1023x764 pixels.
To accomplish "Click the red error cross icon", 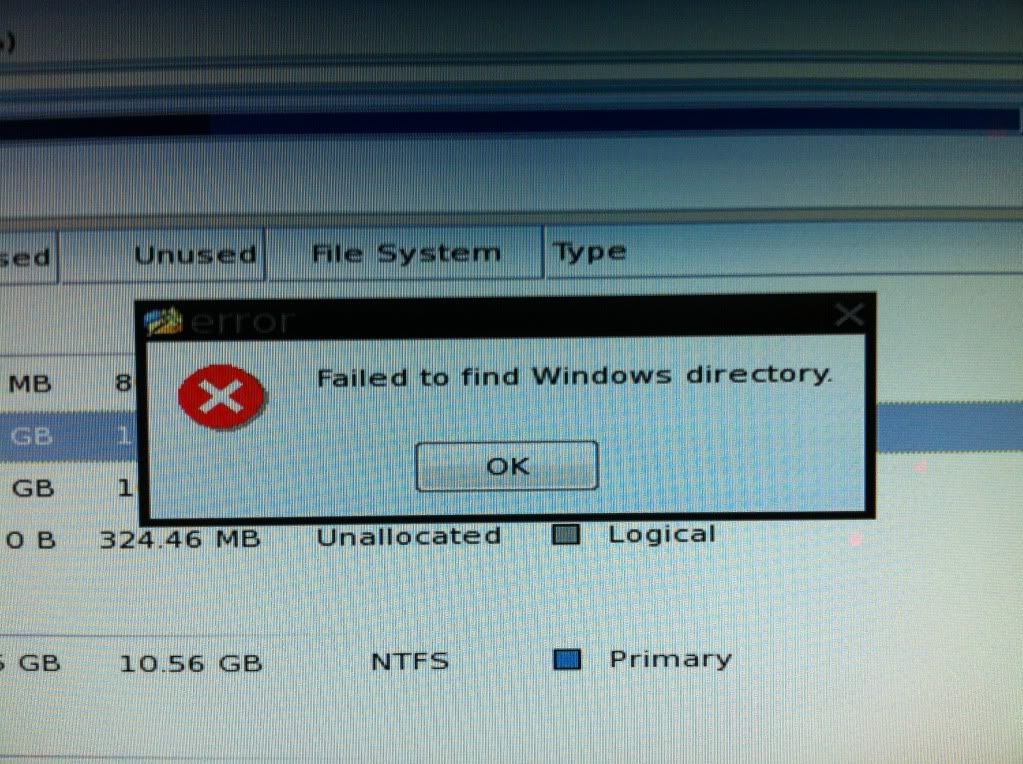I will pyautogui.click(x=221, y=397).
